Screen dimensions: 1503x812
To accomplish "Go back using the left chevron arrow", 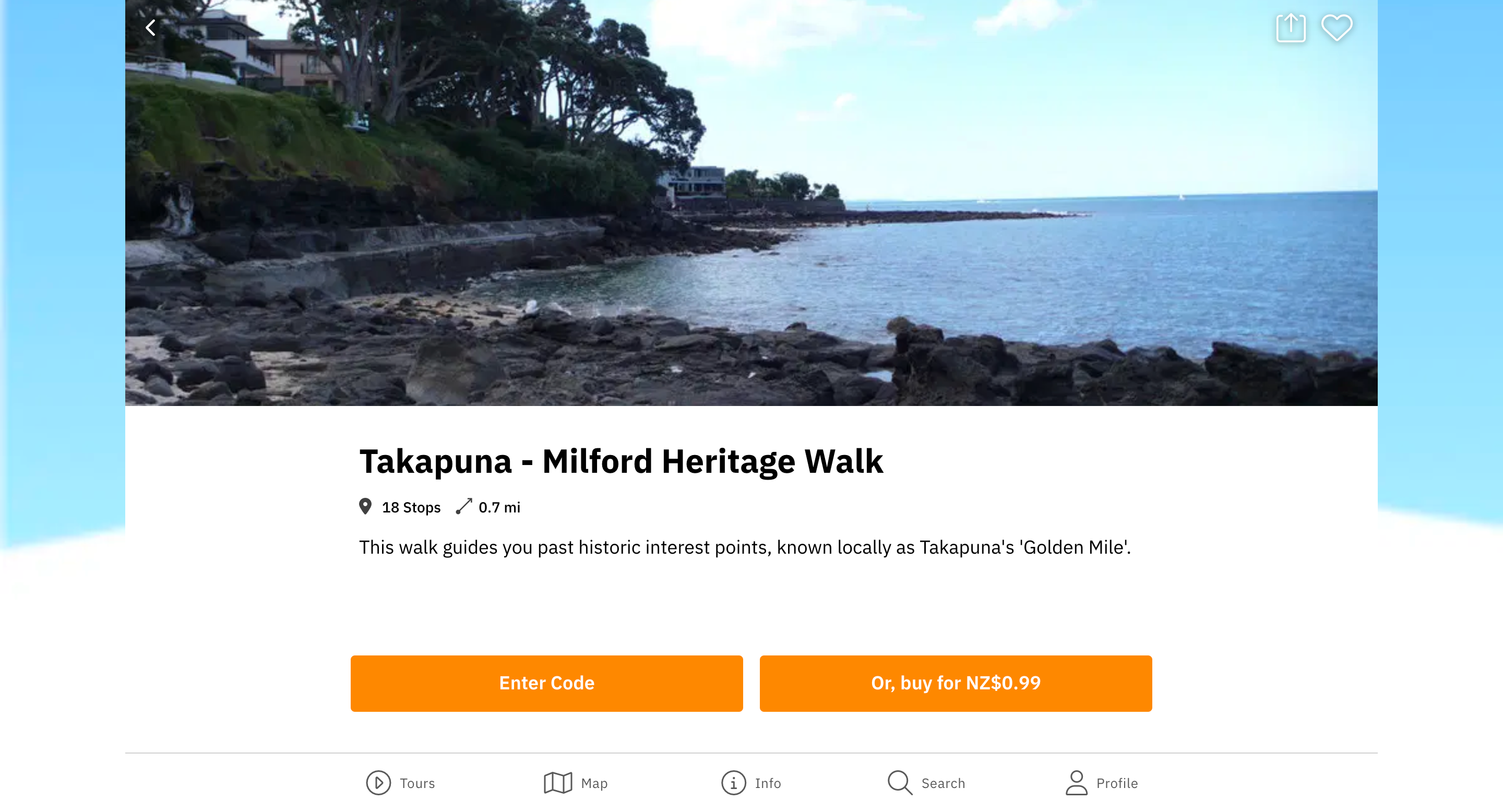I will tap(150, 28).
